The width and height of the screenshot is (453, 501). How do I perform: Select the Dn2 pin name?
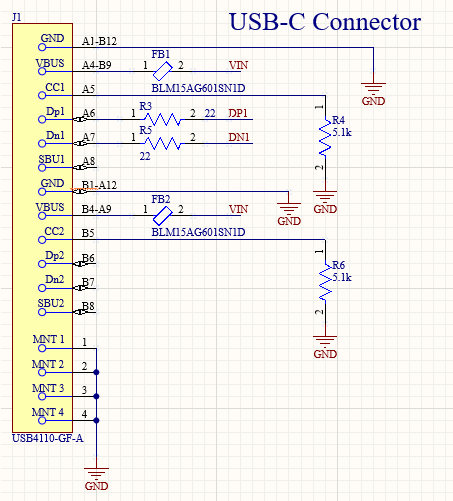(x=54, y=279)
